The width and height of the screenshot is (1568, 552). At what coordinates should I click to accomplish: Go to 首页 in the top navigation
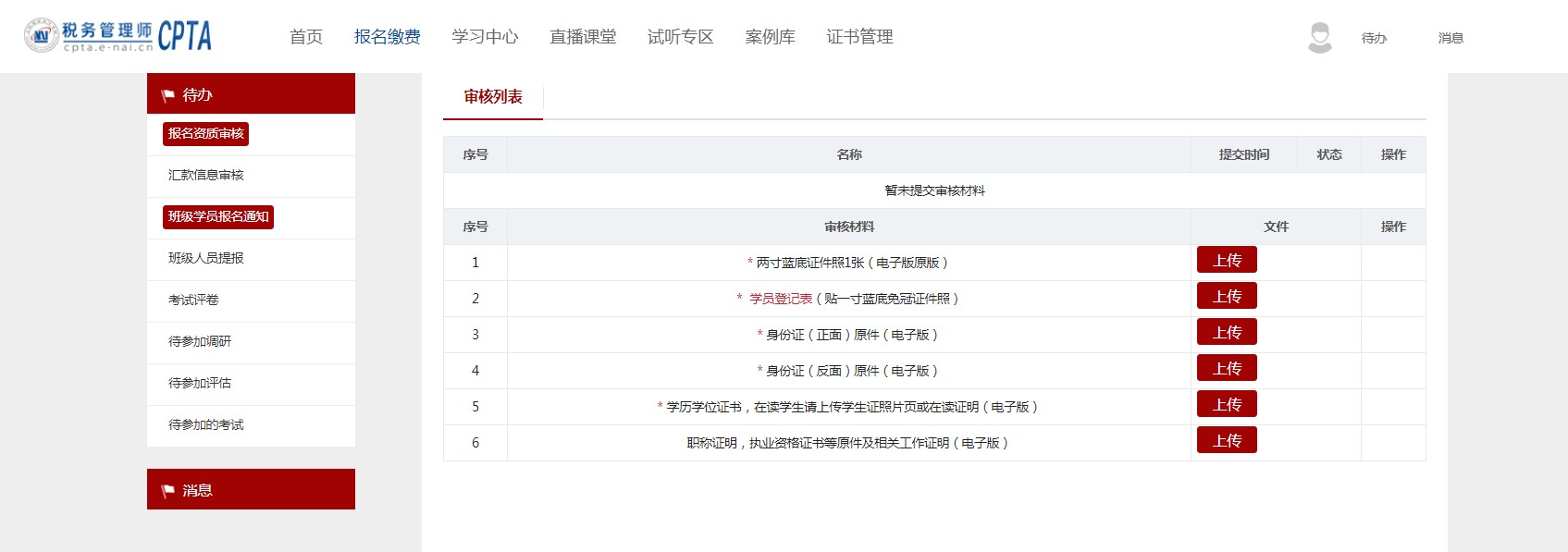point(306,37)
